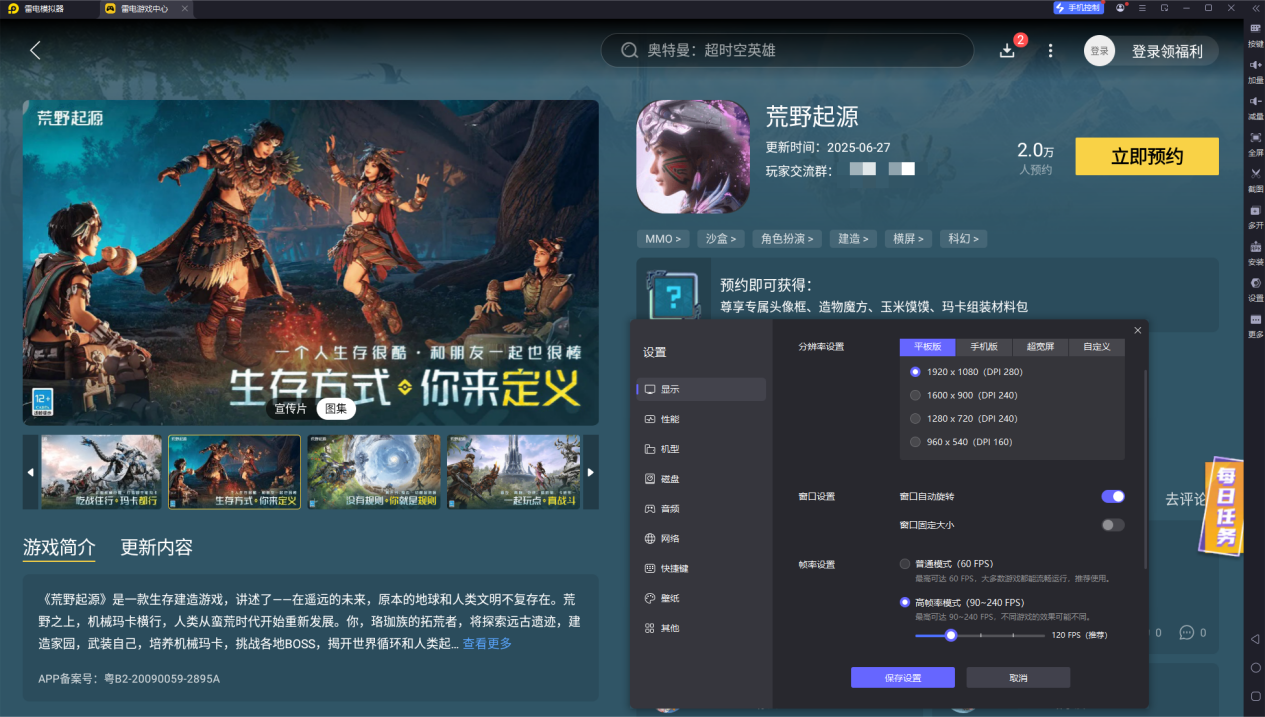
Task: Select 1280 x 720 resolution option
Action: point(963,418)
